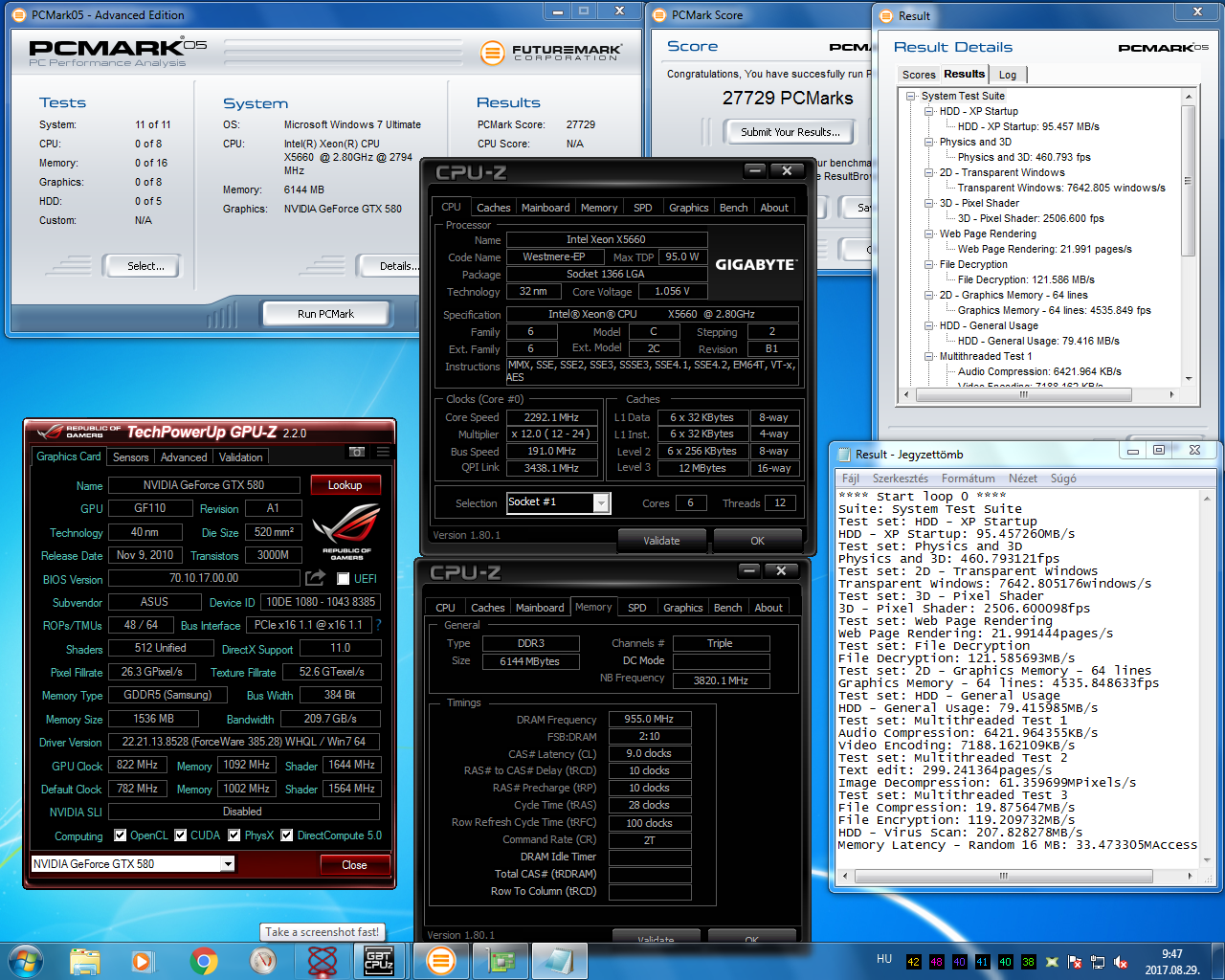
Task: Click the Gigabyte logo in the CPU-Z CPU window
Action: [756, 264]
